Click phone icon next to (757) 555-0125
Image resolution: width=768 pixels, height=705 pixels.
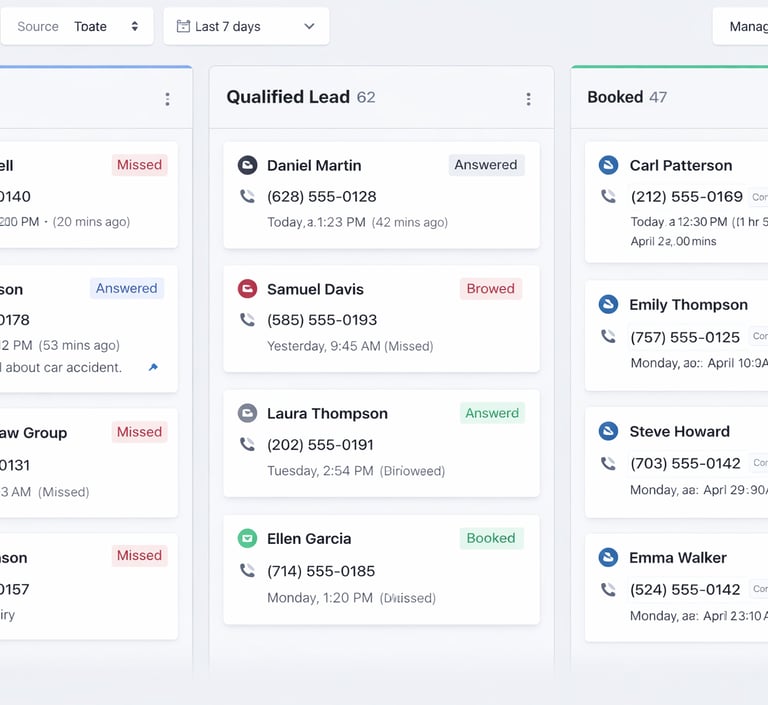[x=608, y=337]
